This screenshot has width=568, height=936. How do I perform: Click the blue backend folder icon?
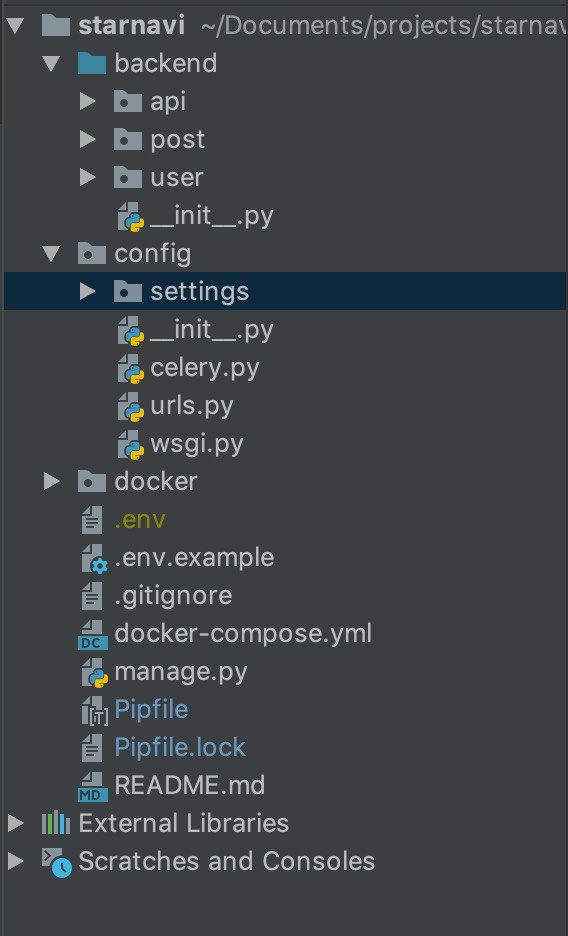click(x=92, y=63)
